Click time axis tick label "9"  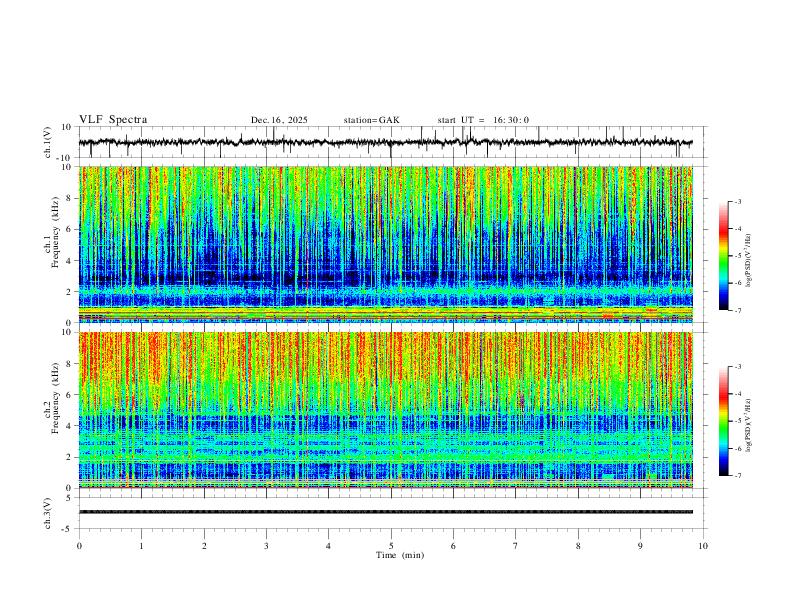640,546
